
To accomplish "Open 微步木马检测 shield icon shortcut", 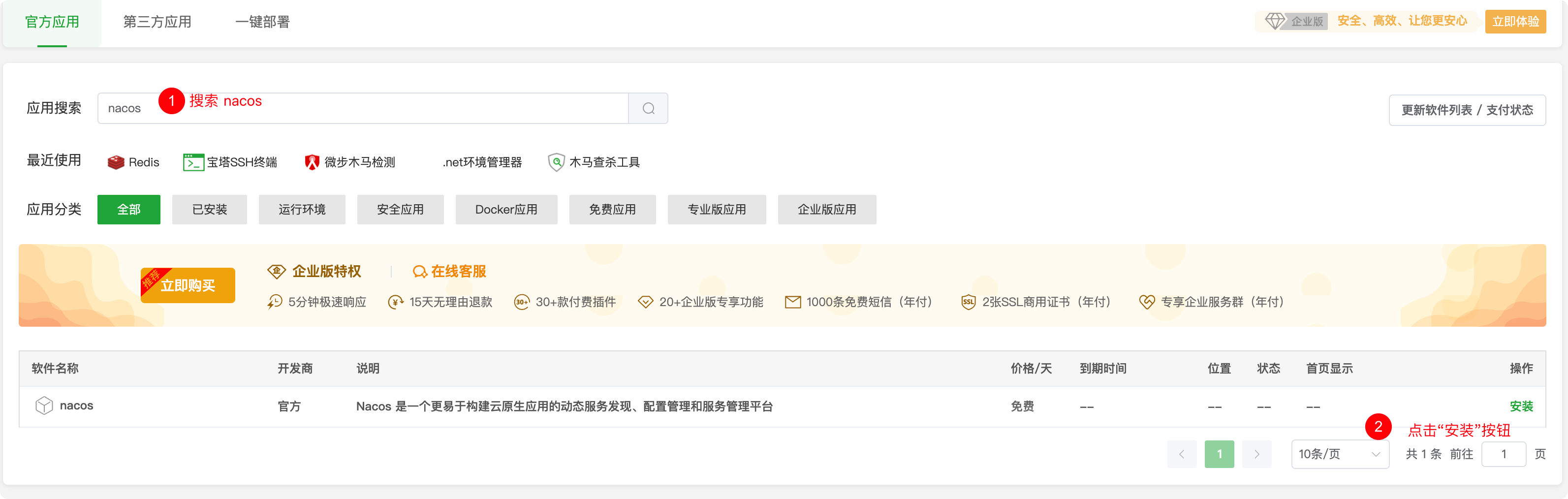I will click(312, 162).
